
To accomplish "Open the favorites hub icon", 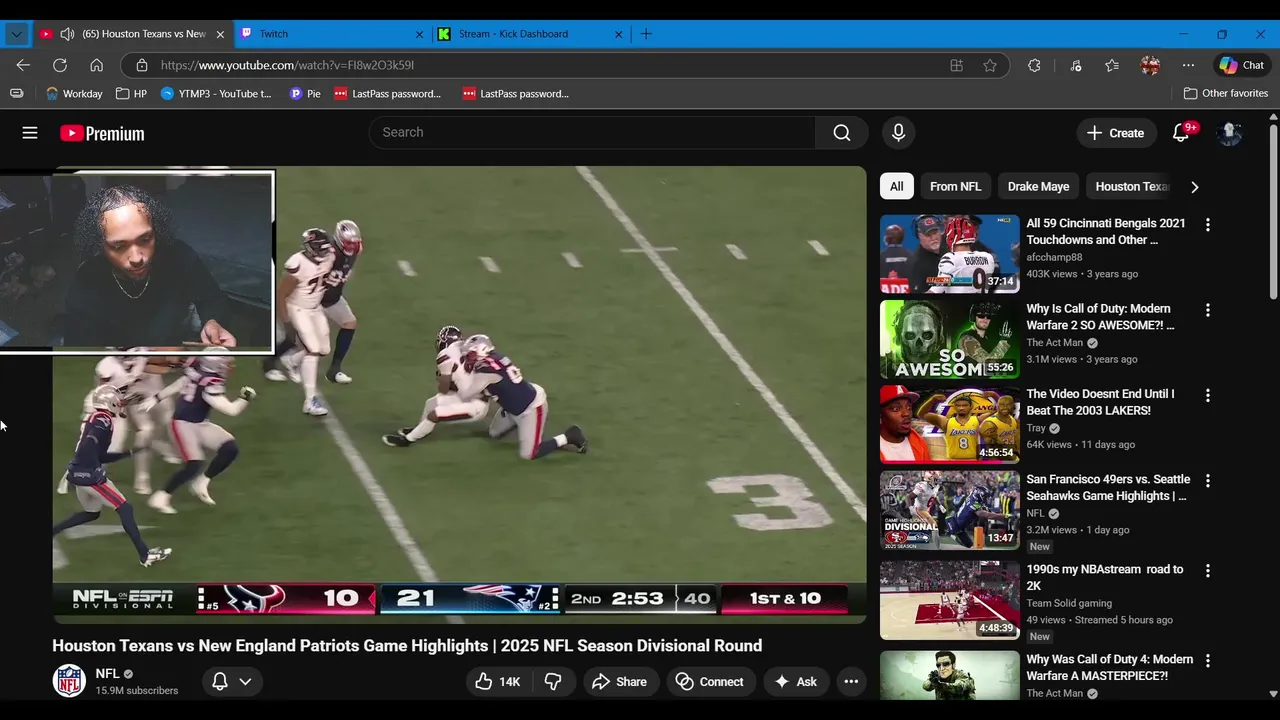I will coord(1112,65).
